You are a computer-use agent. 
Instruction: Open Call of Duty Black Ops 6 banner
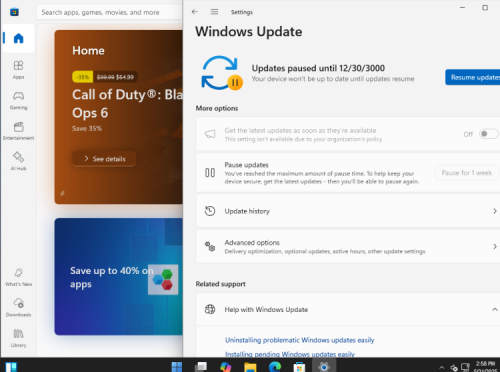tap(119, 117)
